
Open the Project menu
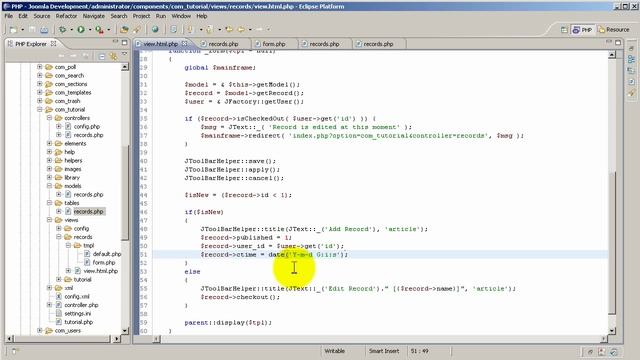pyautogui.click(x=141, y=16)
